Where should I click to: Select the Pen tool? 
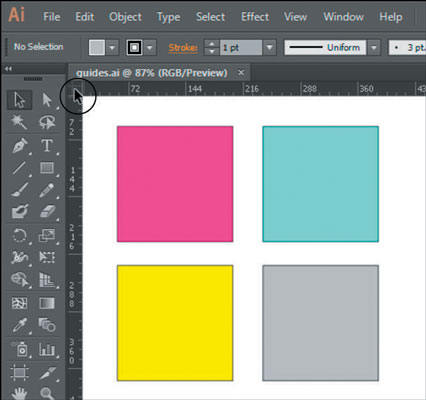click(19, 146)
